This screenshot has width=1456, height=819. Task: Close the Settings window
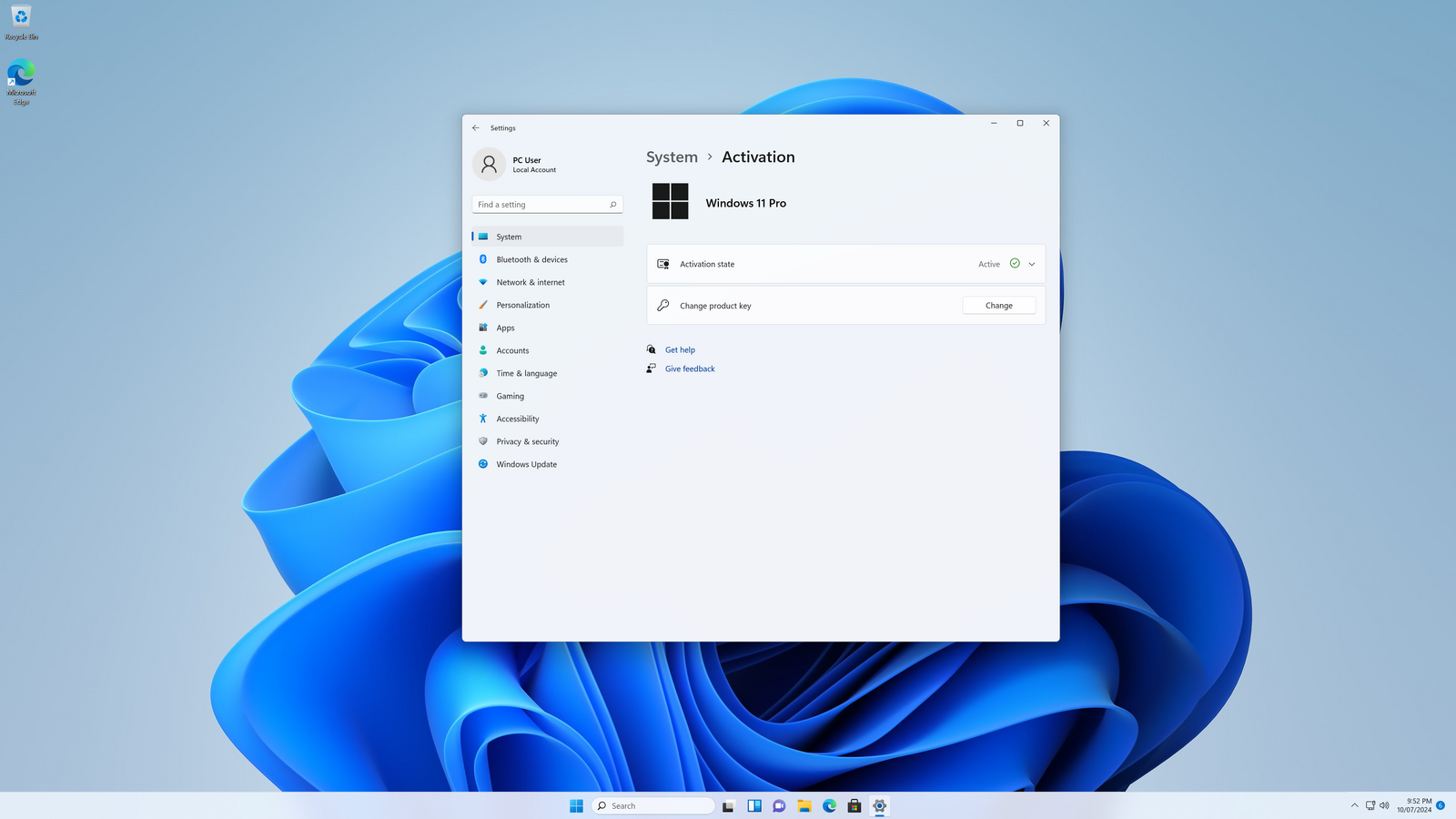(x=1046, y=123)
